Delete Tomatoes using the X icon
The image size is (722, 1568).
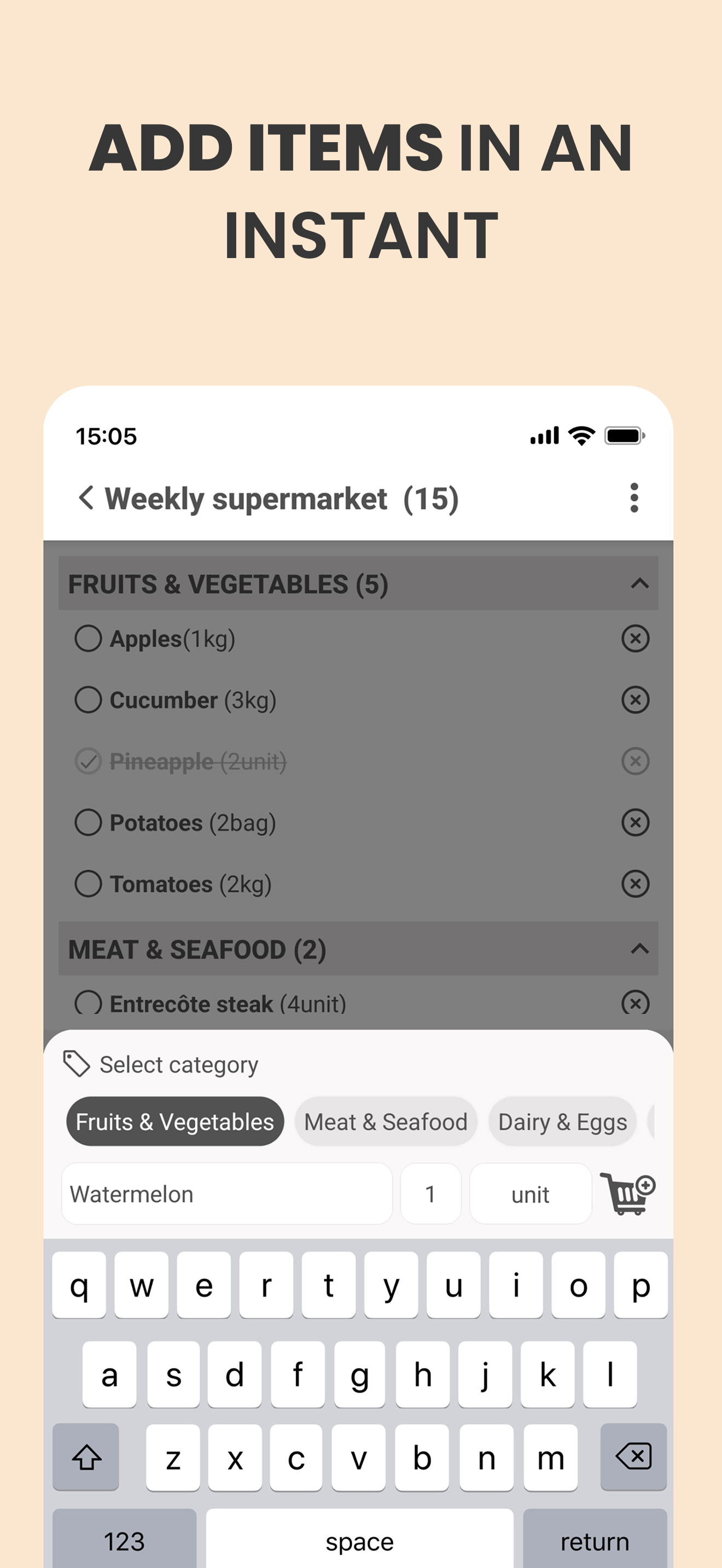tap(635, 884)
